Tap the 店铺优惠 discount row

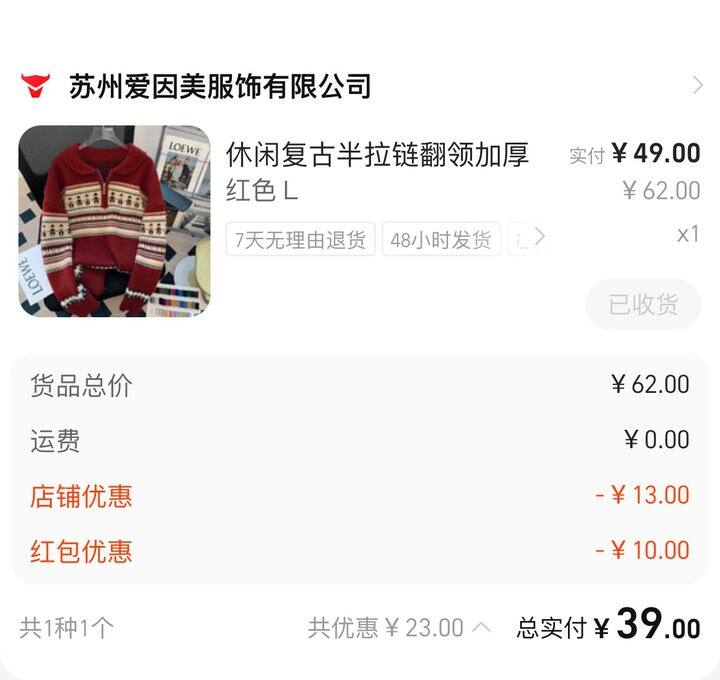click(x=360, y=496)
